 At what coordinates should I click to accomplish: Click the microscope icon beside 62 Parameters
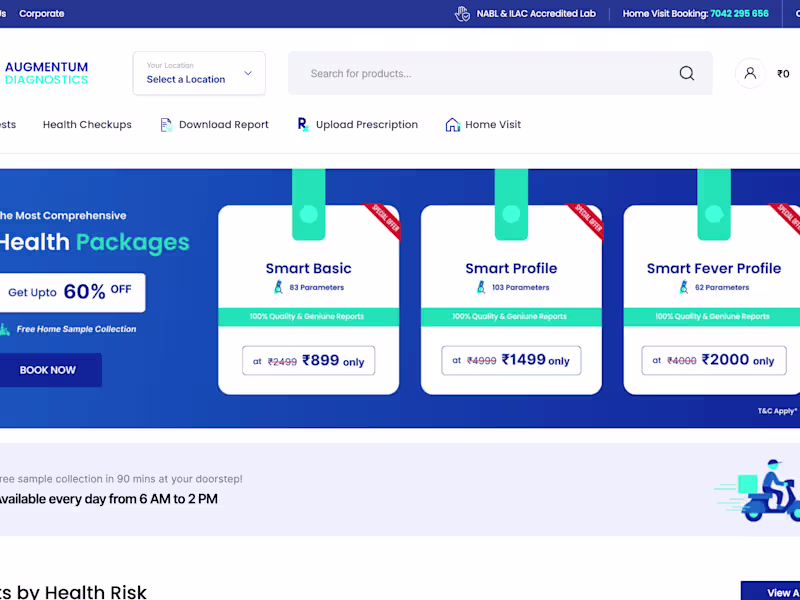click(x=684, y=287)
